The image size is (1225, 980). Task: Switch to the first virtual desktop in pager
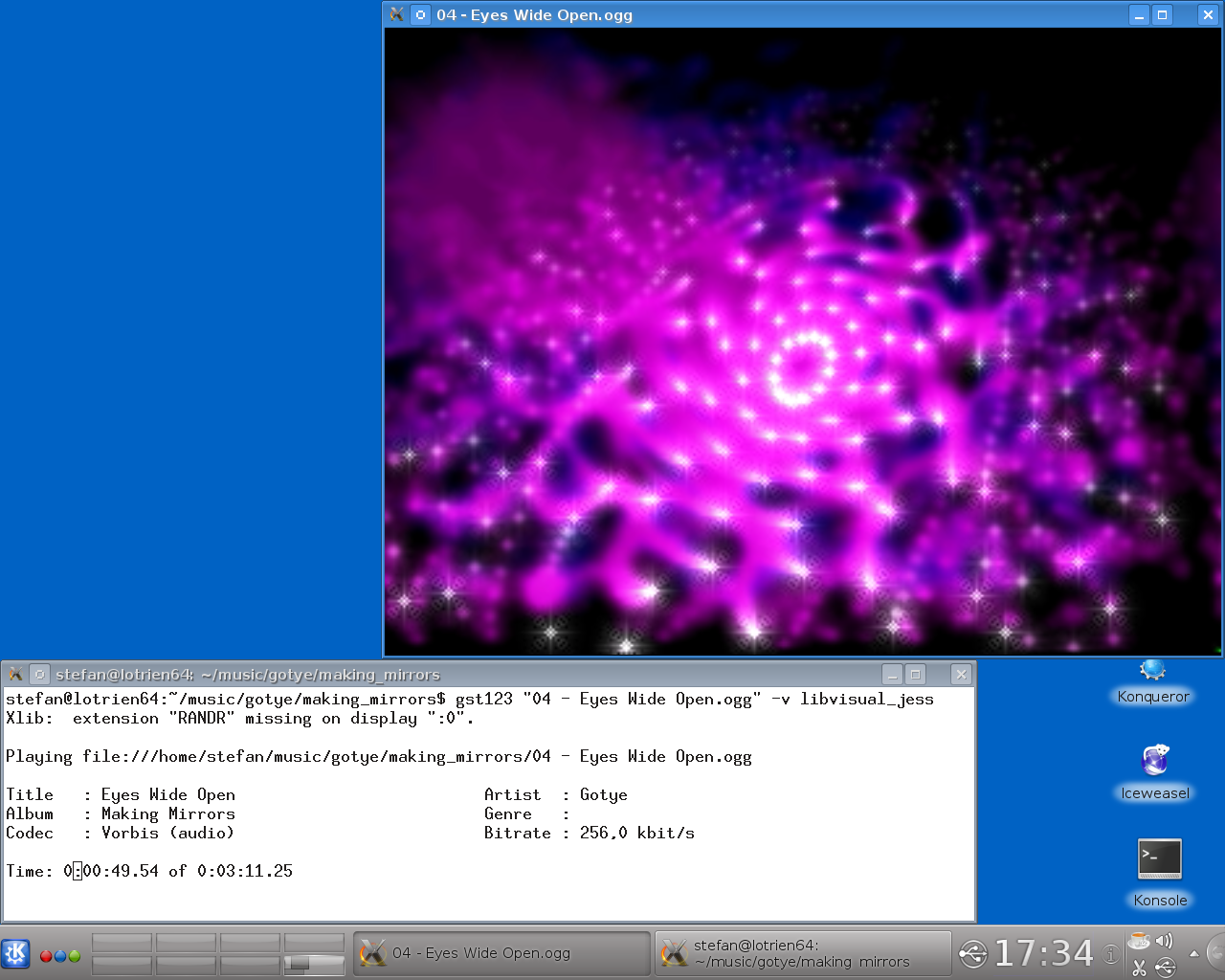(x=122, y=943)
